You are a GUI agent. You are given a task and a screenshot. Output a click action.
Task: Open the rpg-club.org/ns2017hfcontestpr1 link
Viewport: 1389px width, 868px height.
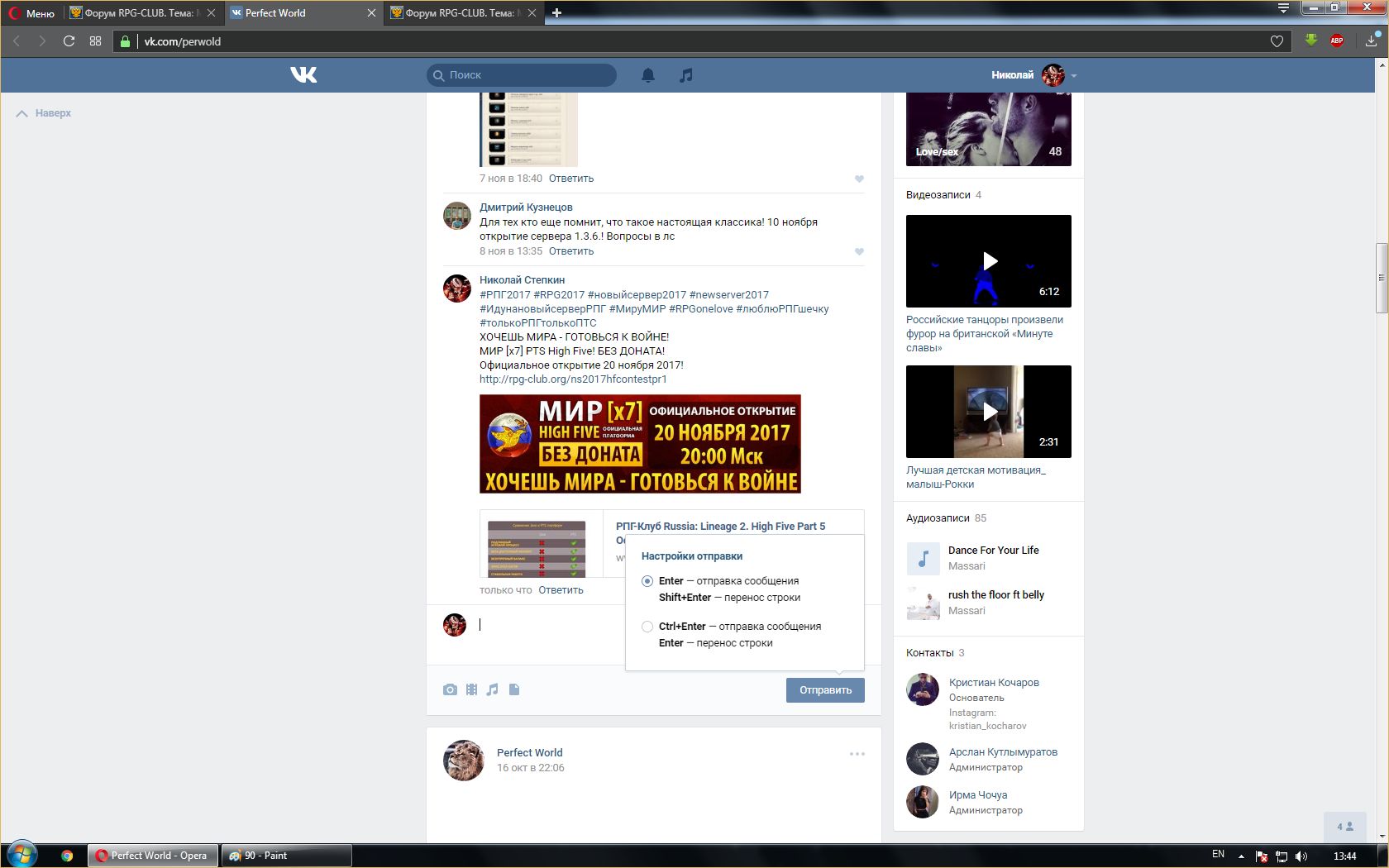pyautogui.click(x=573, y=379)
